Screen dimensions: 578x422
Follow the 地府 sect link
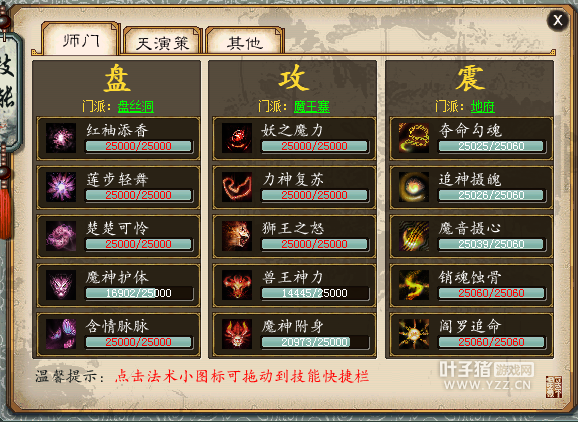pyautogui.click(x=483, y=107)
